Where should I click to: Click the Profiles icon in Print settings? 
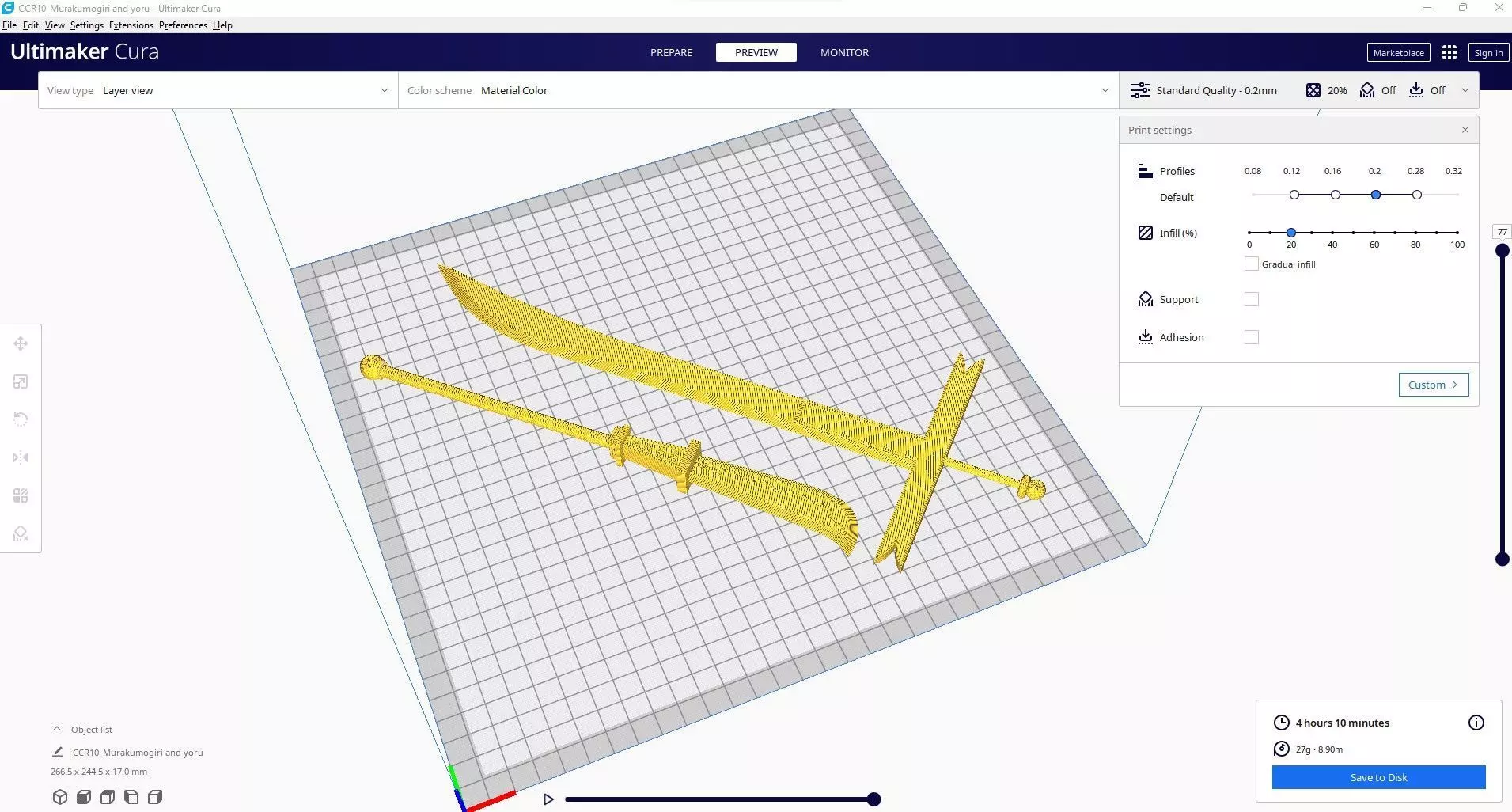pos(1145,171)
